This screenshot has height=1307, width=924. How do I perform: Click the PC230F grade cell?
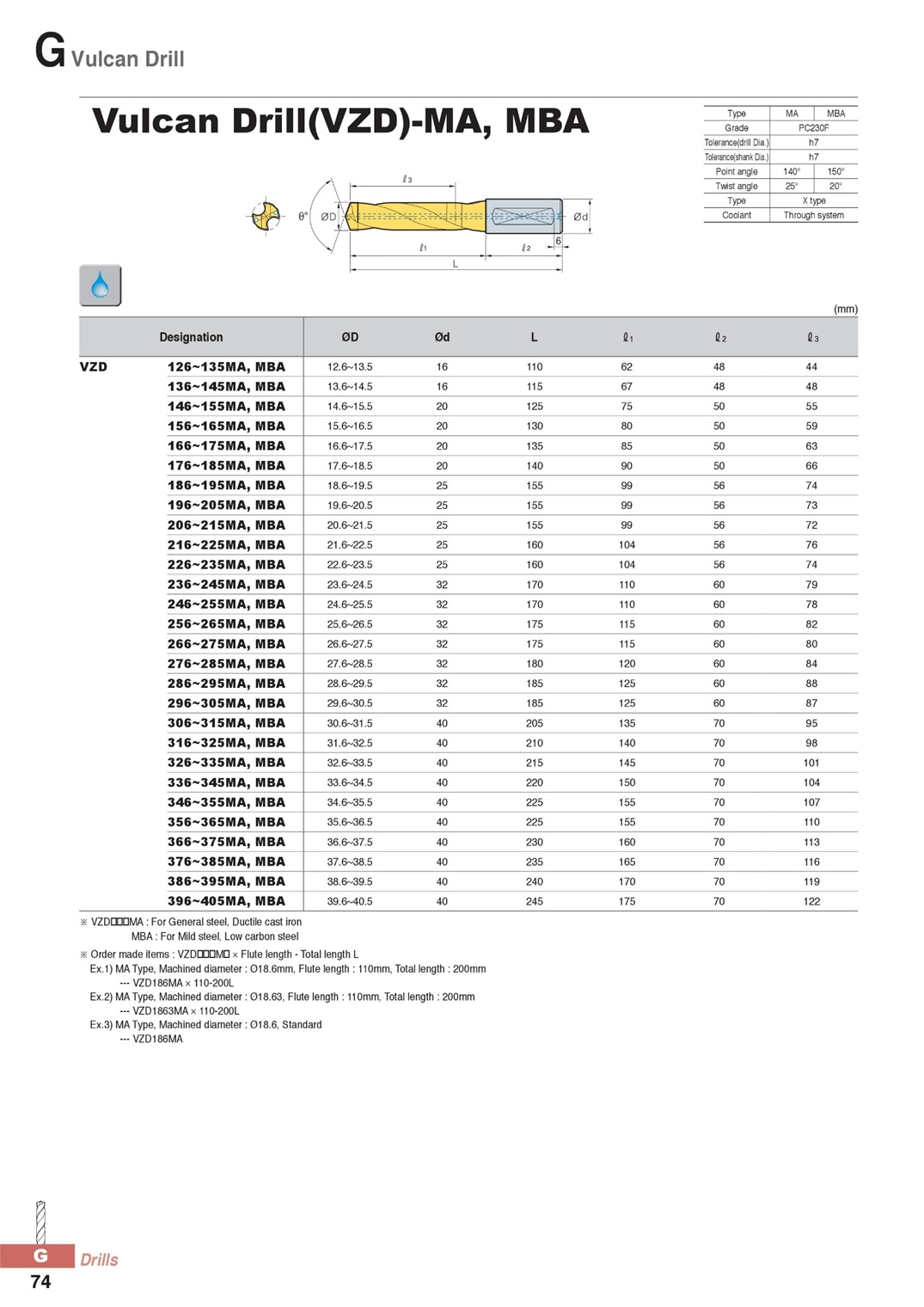pos(814,128)
